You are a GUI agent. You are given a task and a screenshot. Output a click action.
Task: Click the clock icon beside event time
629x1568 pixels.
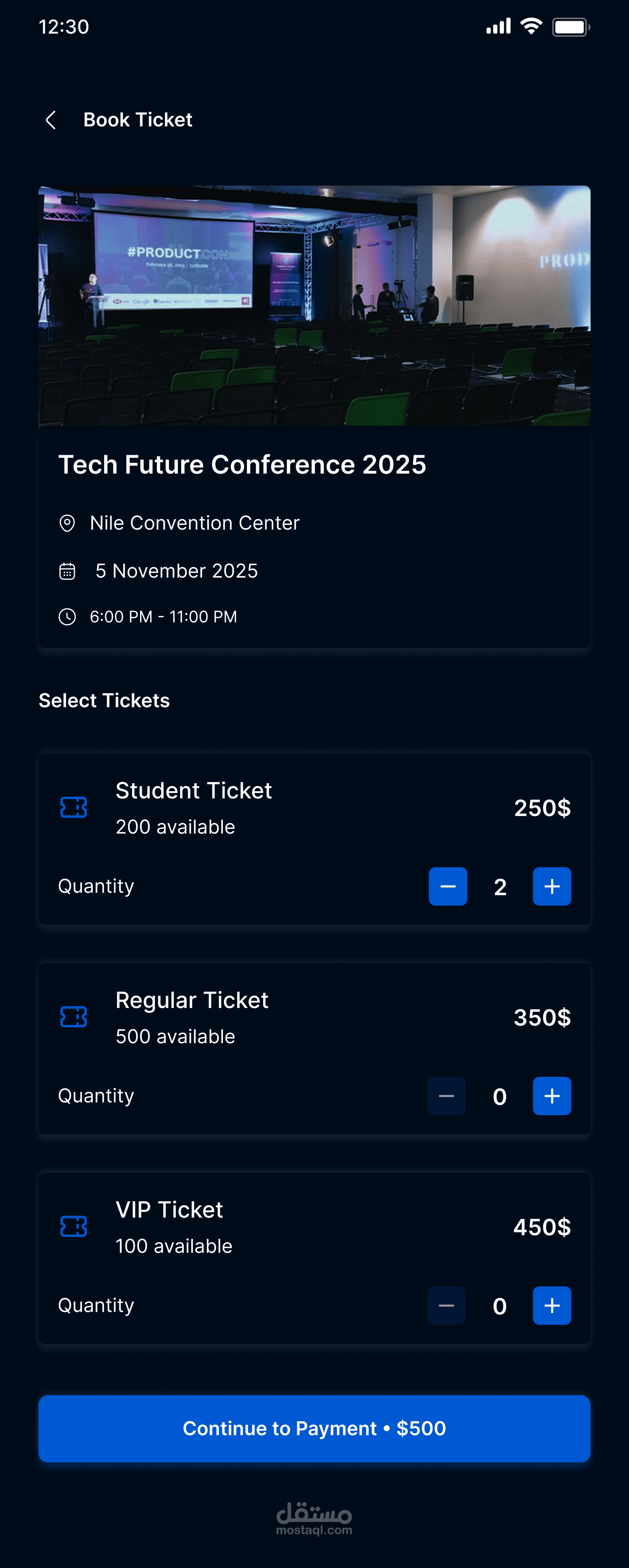(x=67, y=617)
